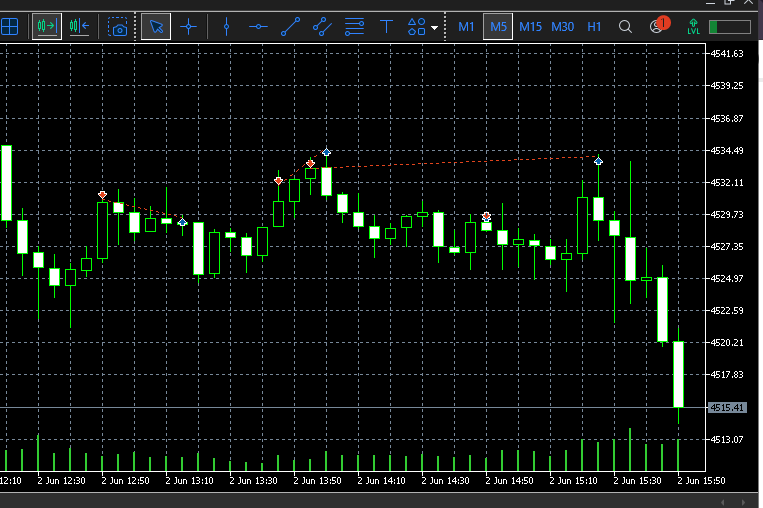
Task: Click the 2 Jun 15:50 time label
Action: (x=701, y=481)
